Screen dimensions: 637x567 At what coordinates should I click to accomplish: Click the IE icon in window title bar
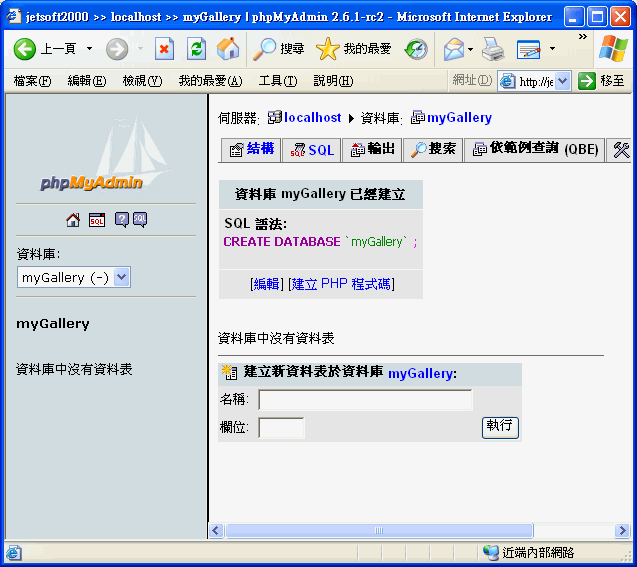(x=14, y=16)
